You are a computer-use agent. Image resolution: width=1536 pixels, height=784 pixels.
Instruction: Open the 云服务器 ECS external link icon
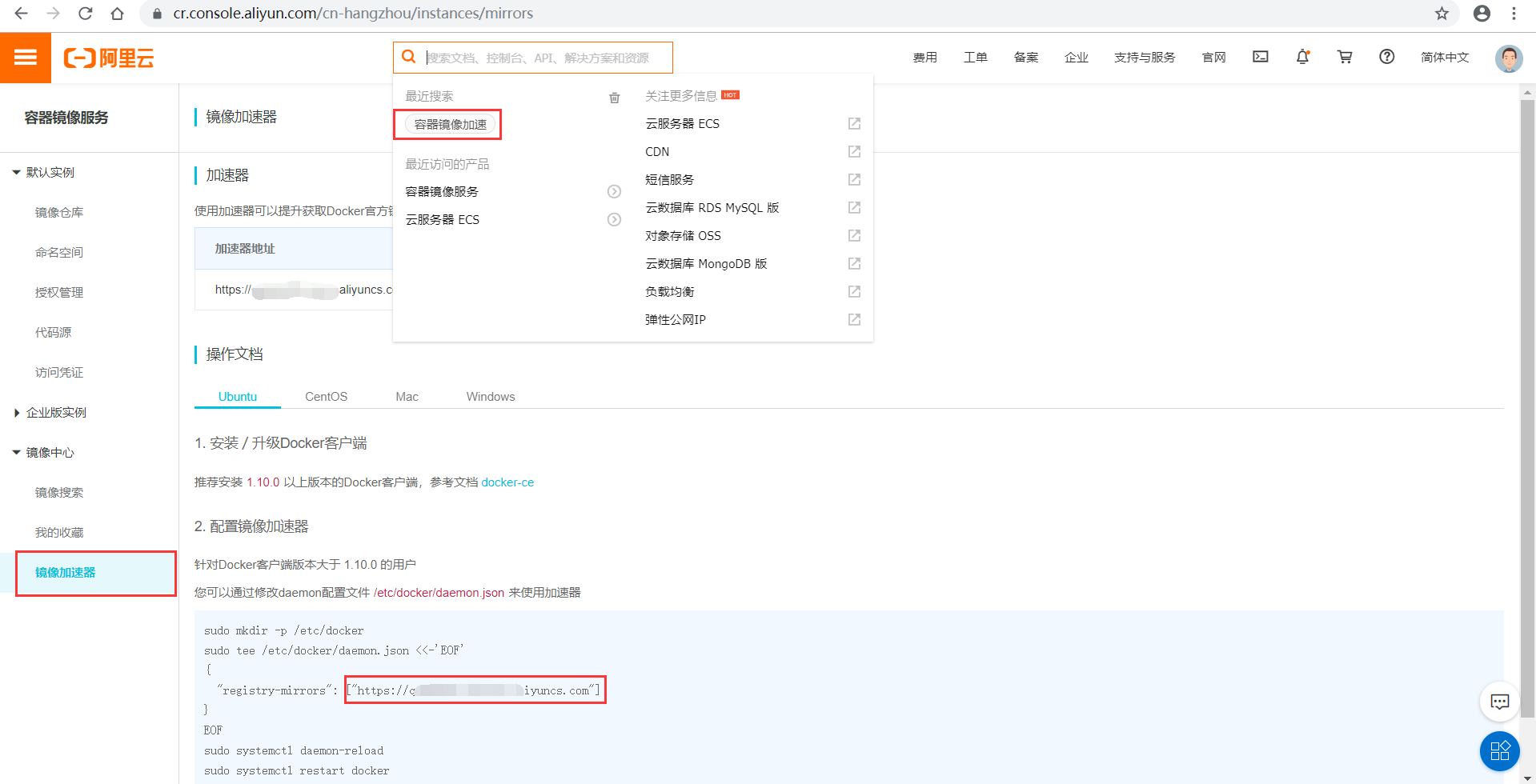(854, 123)
